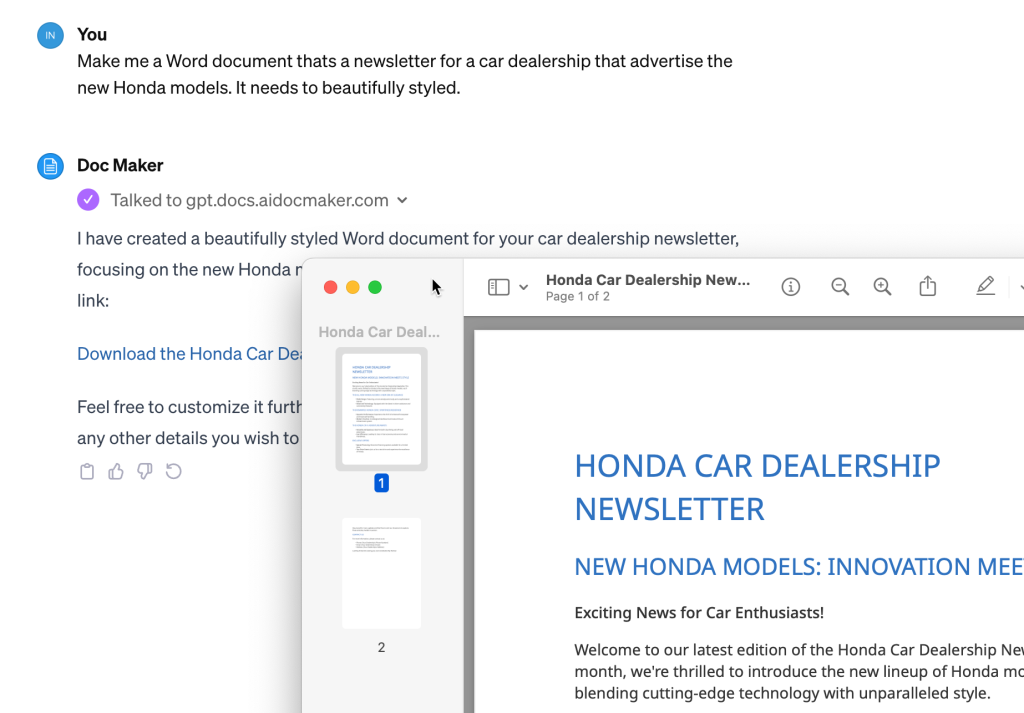Click the 'HONDA CAR DEALERSHIP NEWSLETTER' heading
The height and width of the screenshot is (713, 1024).
757,488
